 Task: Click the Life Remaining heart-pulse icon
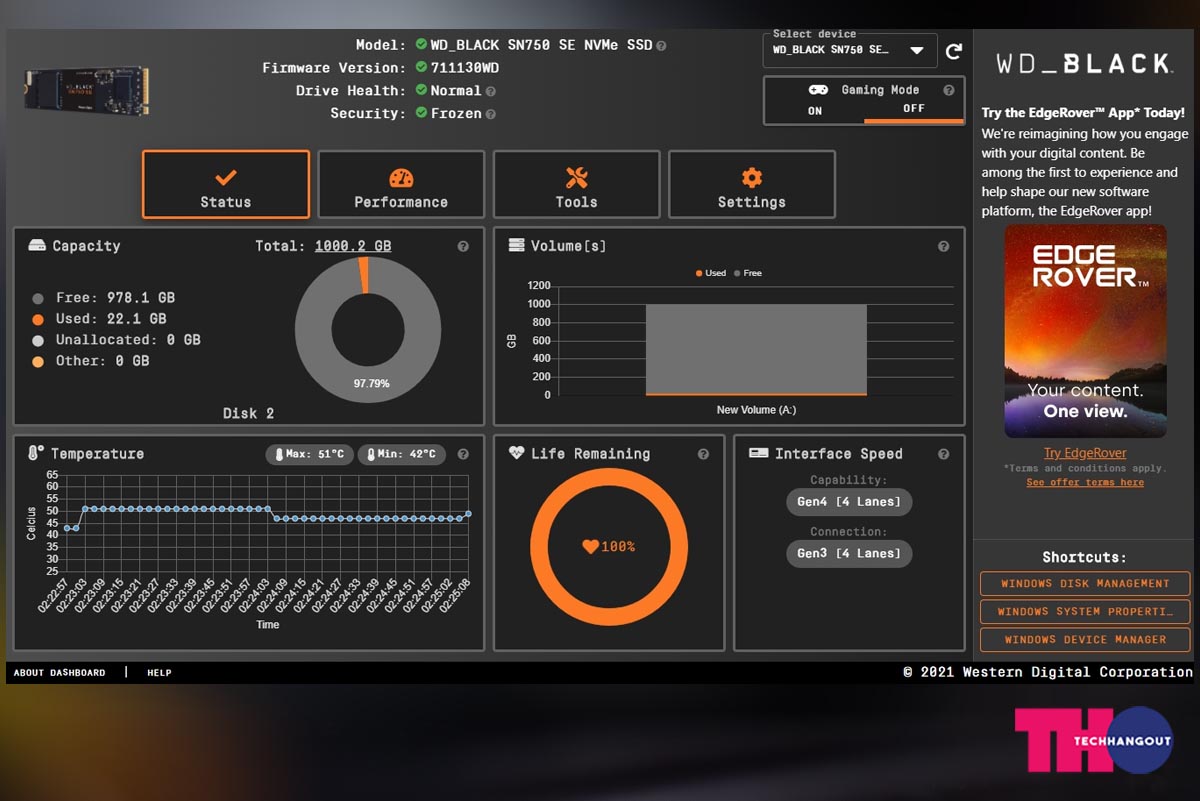pyautogui.click(x=516, y=453)
